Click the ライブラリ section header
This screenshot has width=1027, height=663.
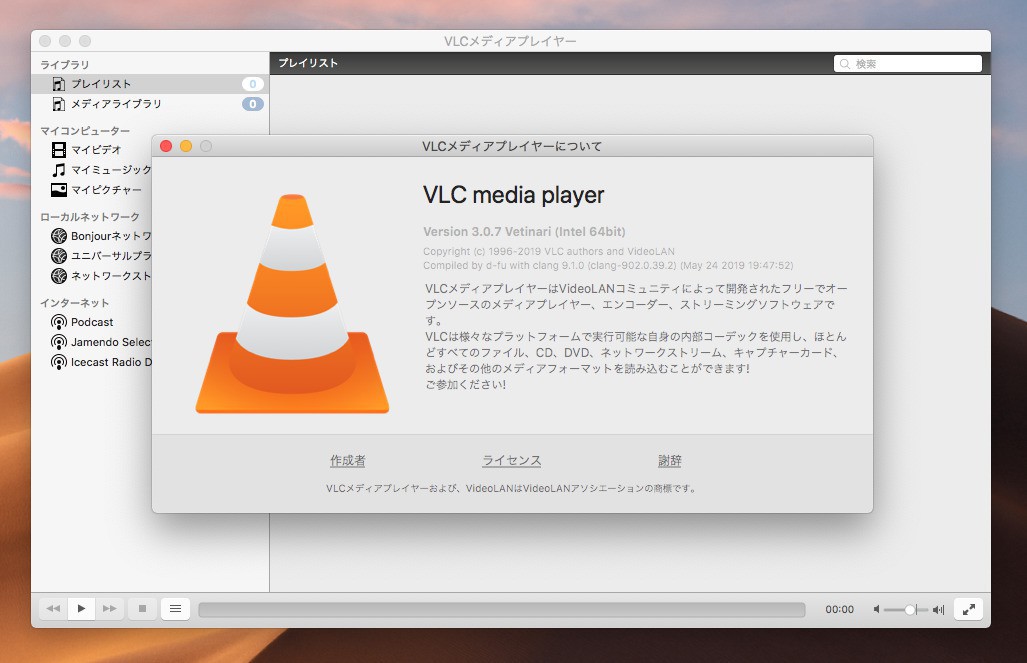coord(65,64)
